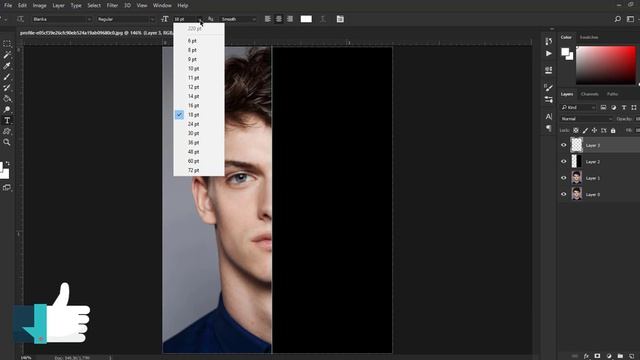Click the foreground color swatch in Color panel
640x360 pixels.
coord(565,51)
